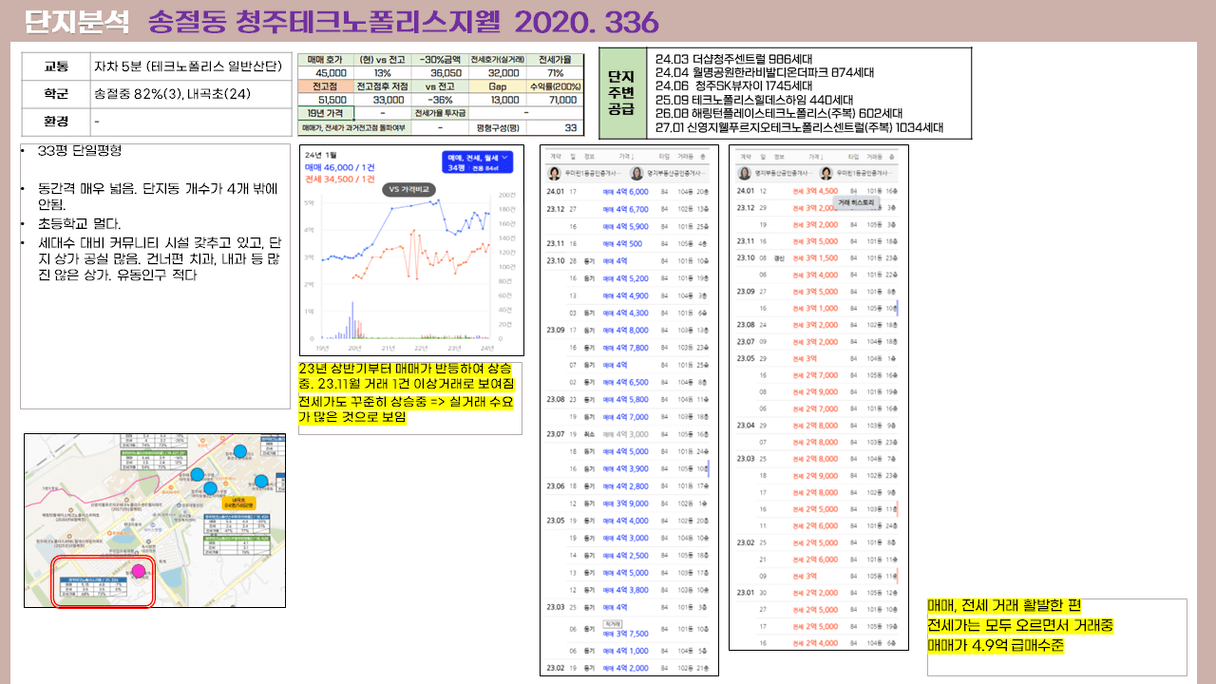Select the 매매 4억 4,300 row
This screenshot has width=1216, height=684.
[627, 313]
